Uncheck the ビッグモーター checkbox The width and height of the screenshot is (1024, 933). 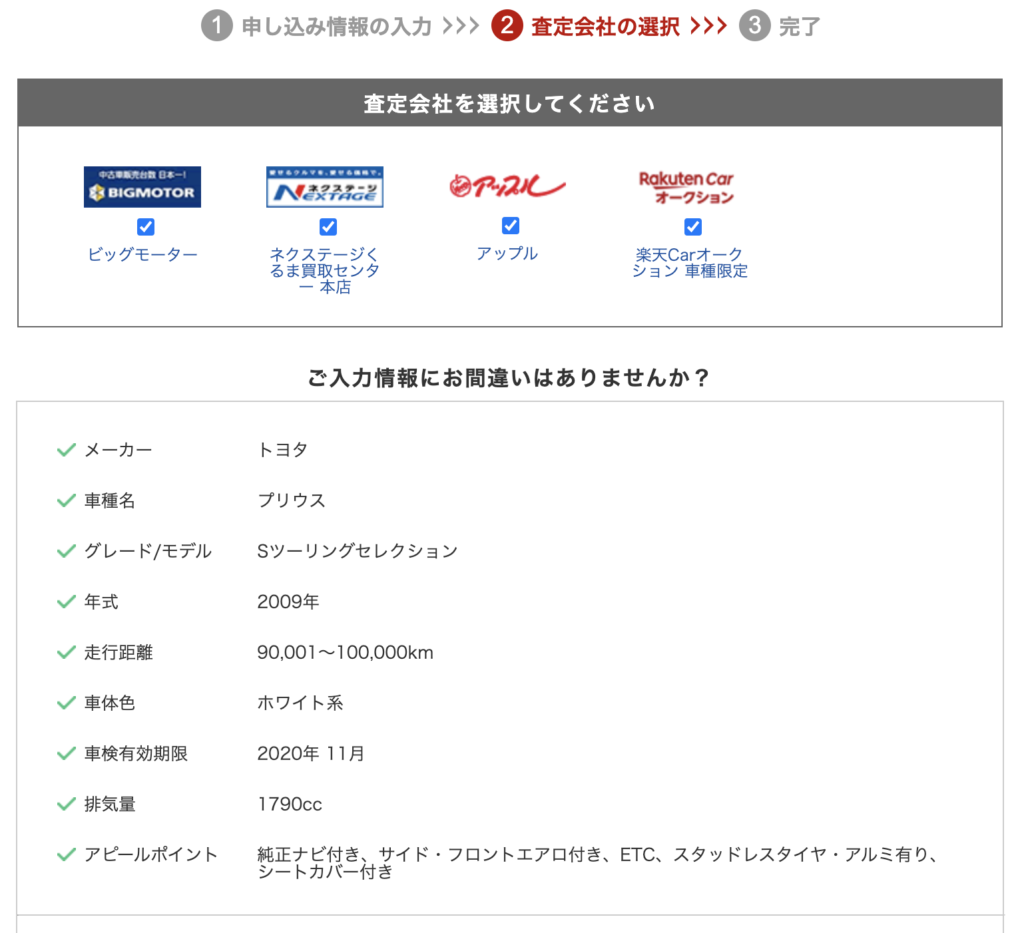[x=146, y=227]
